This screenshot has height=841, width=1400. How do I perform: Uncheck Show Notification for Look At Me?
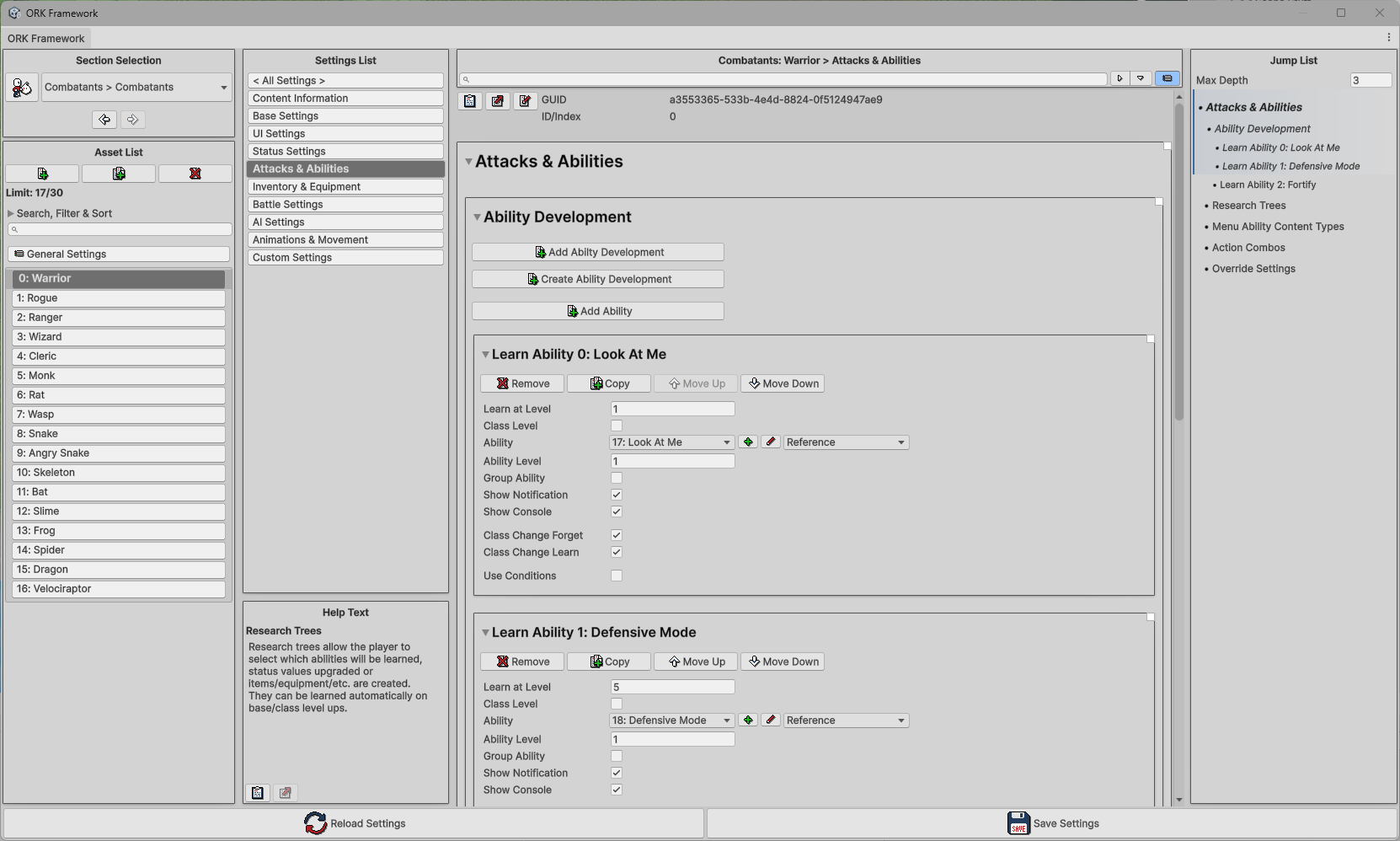pos(617,495)
